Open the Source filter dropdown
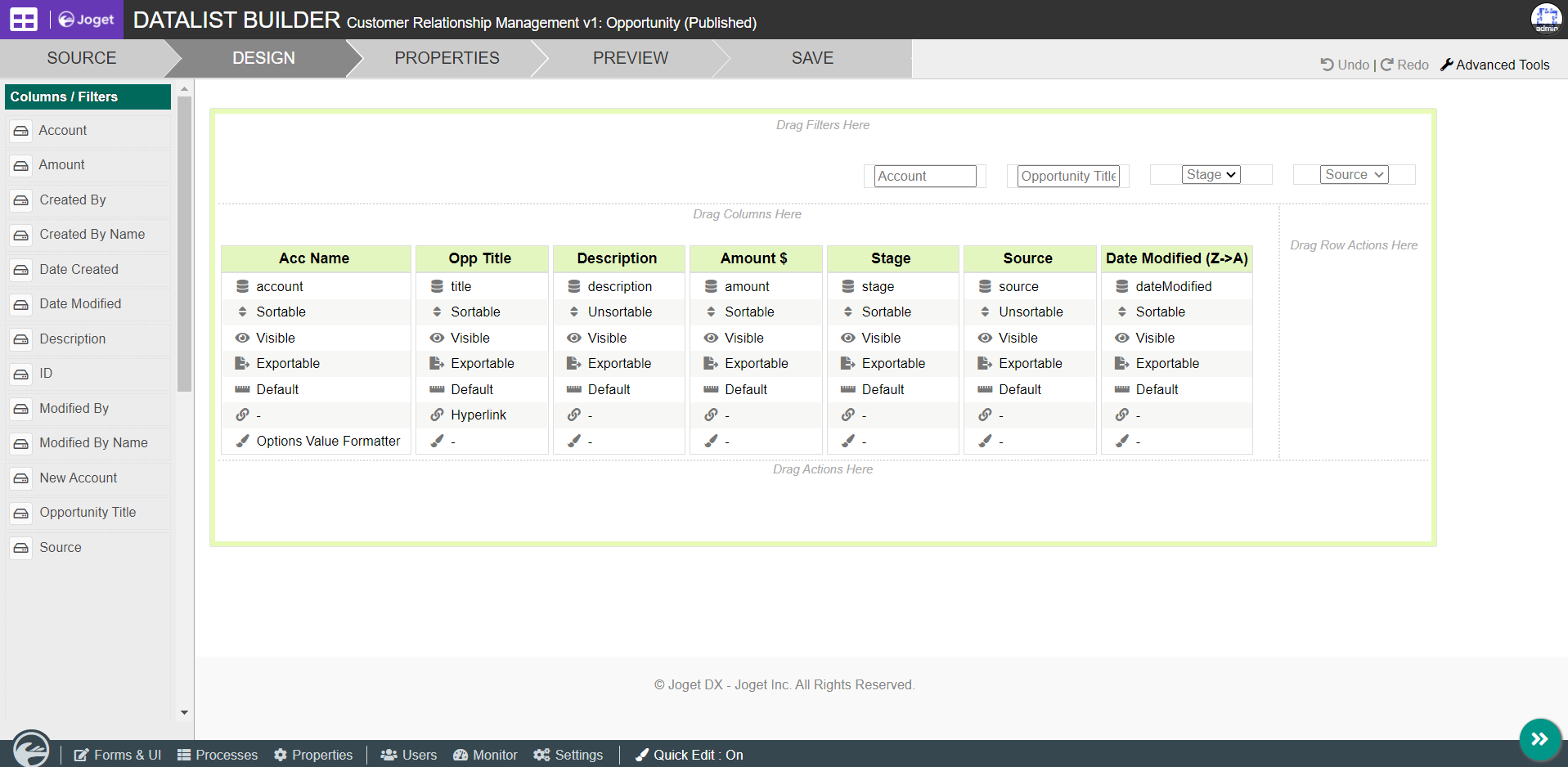Viewport: 1568px width, 767px height. (1353, 174)
